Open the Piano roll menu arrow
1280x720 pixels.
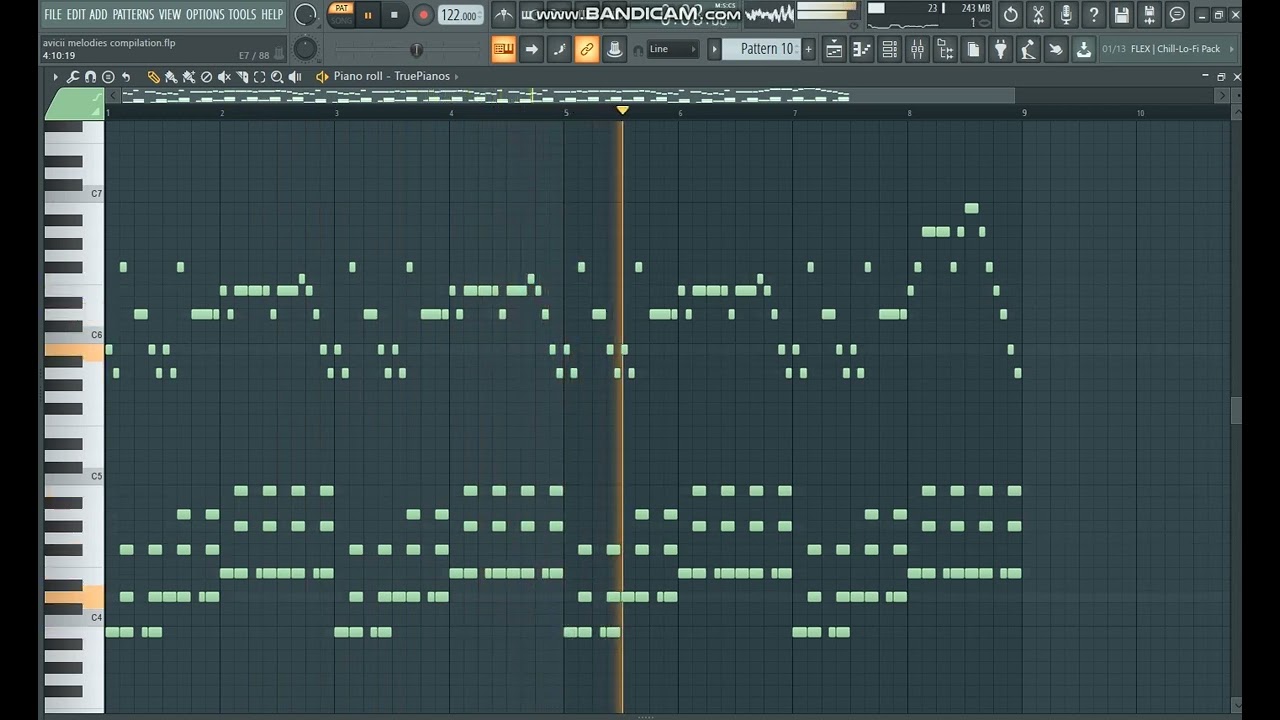(55, 77)
